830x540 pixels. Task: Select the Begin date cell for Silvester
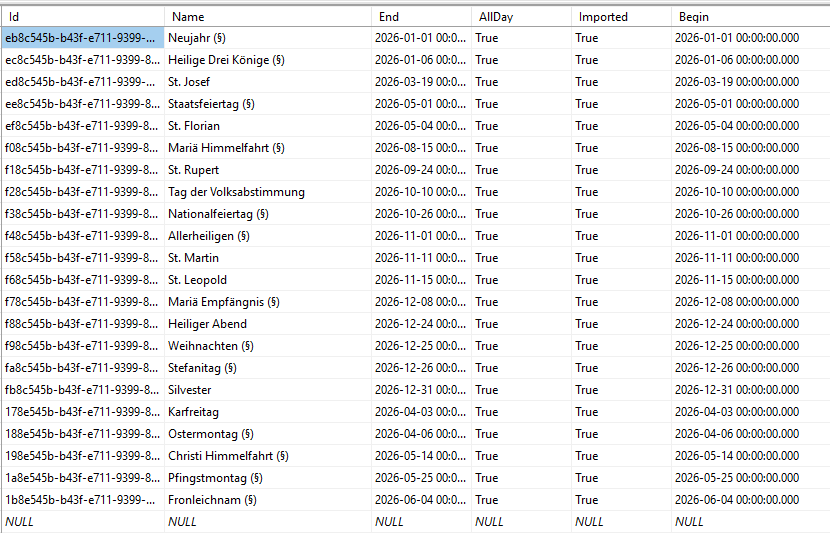pyautogui.click(x=736, y=390)
